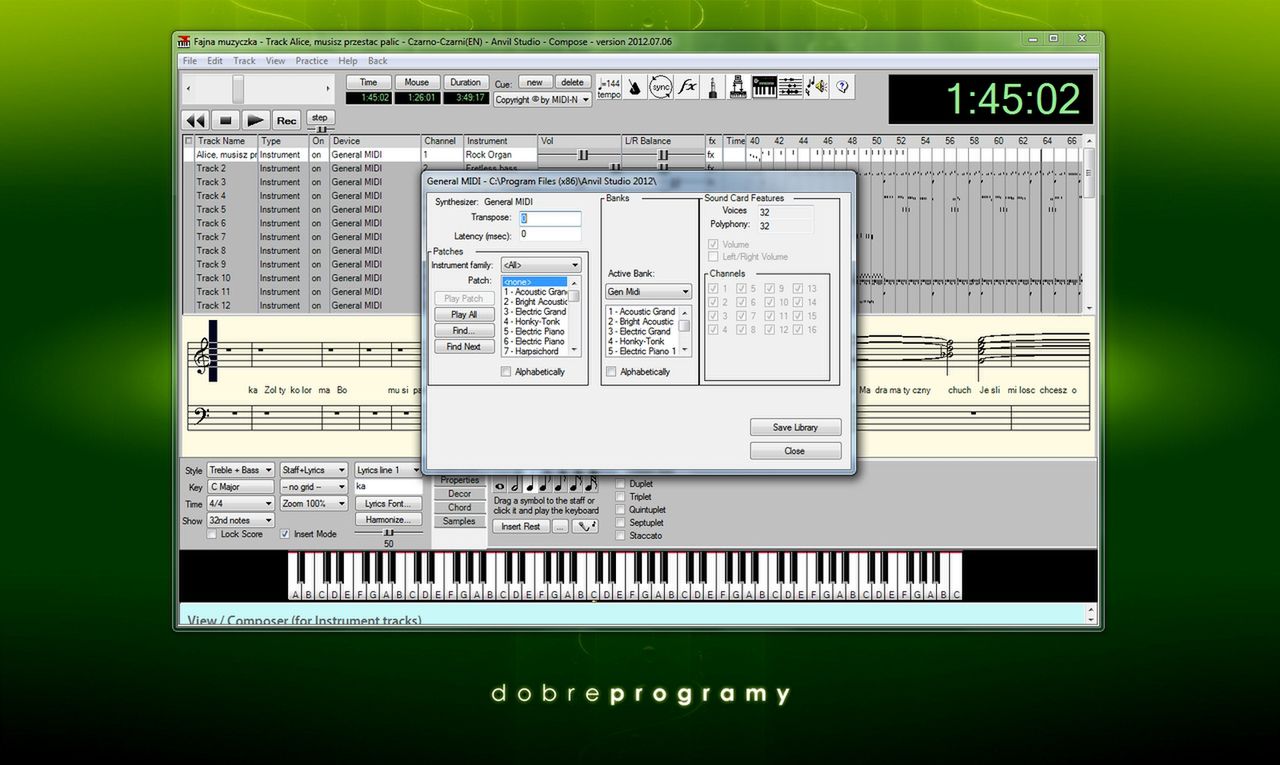Click the Save Library button

(x=795, y=427)
